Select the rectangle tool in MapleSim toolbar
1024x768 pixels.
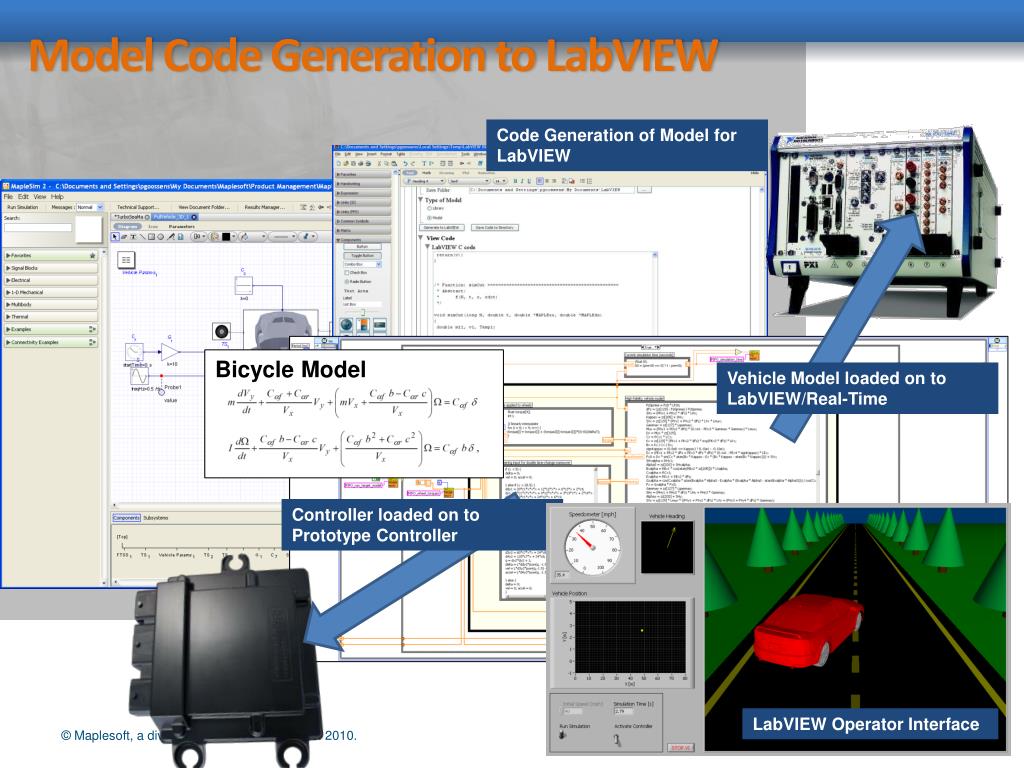(x=152, y=236)
